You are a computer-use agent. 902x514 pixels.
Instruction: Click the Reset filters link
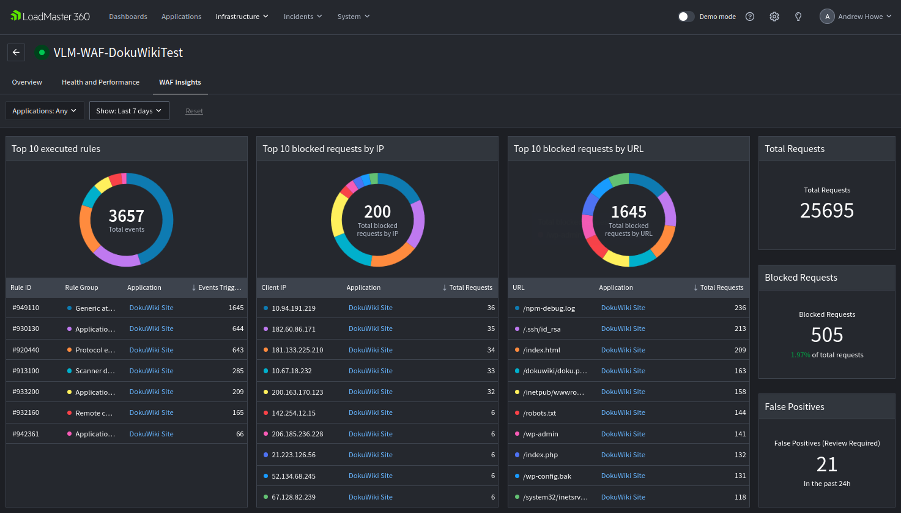click(194, 111)
